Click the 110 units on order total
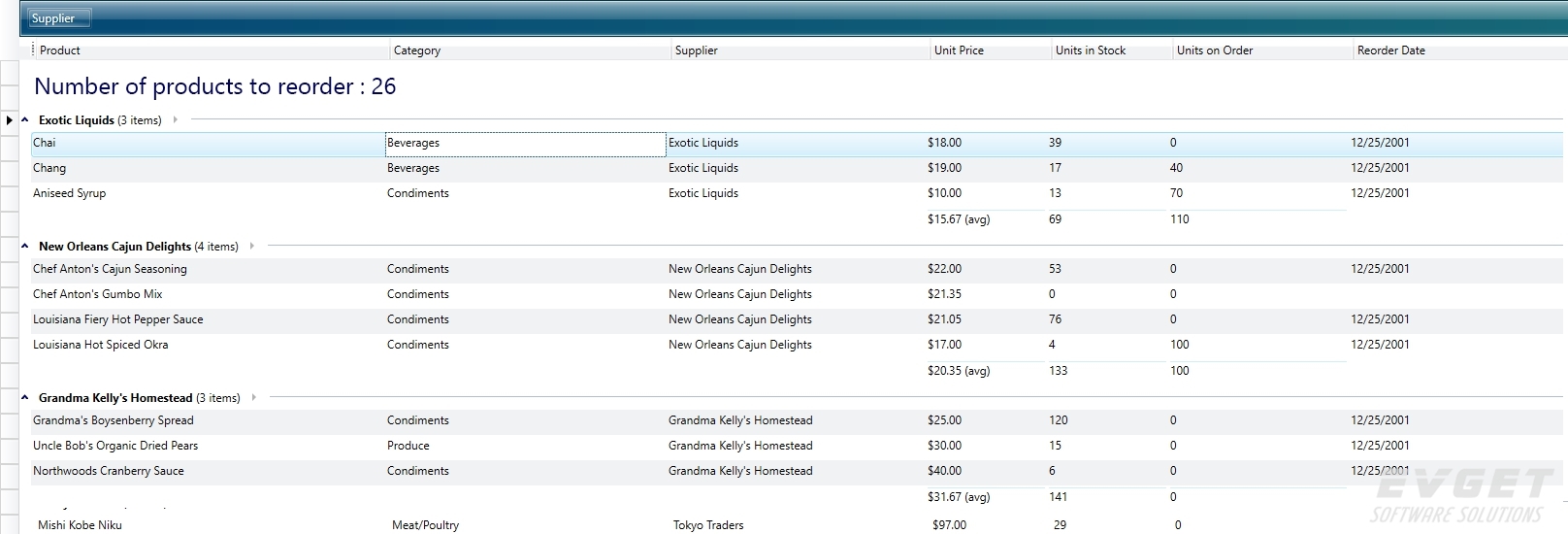The image size is (1568, 534). click(1179, 220)
